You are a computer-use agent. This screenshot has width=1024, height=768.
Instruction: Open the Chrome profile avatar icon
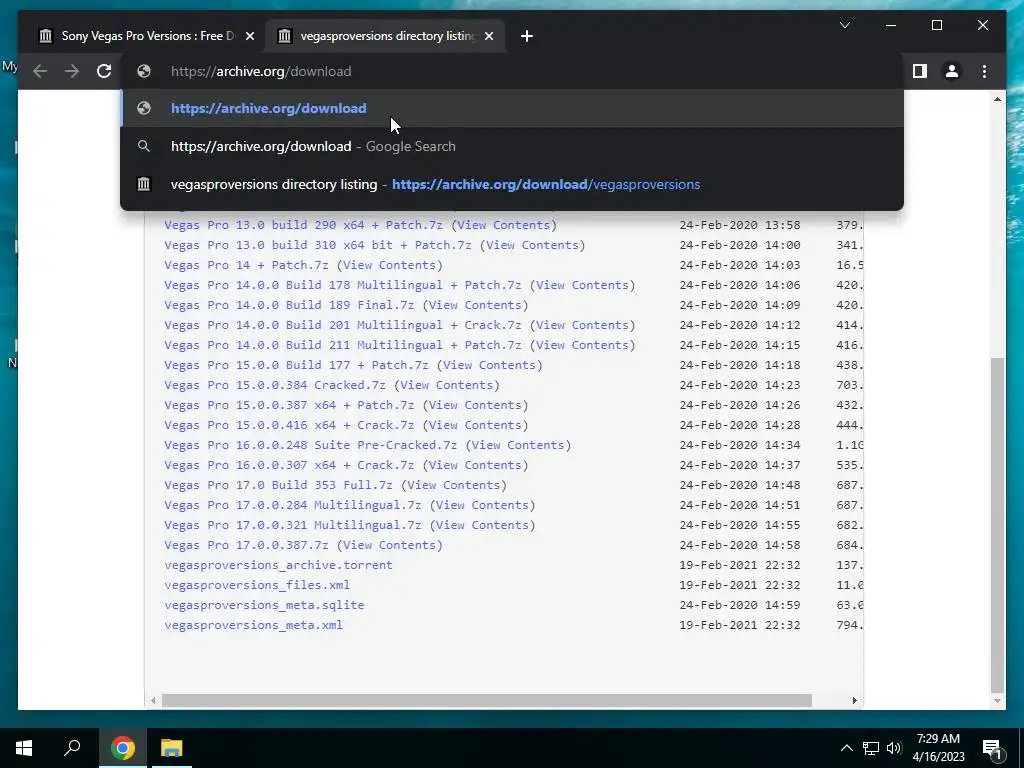pos(952,71)
